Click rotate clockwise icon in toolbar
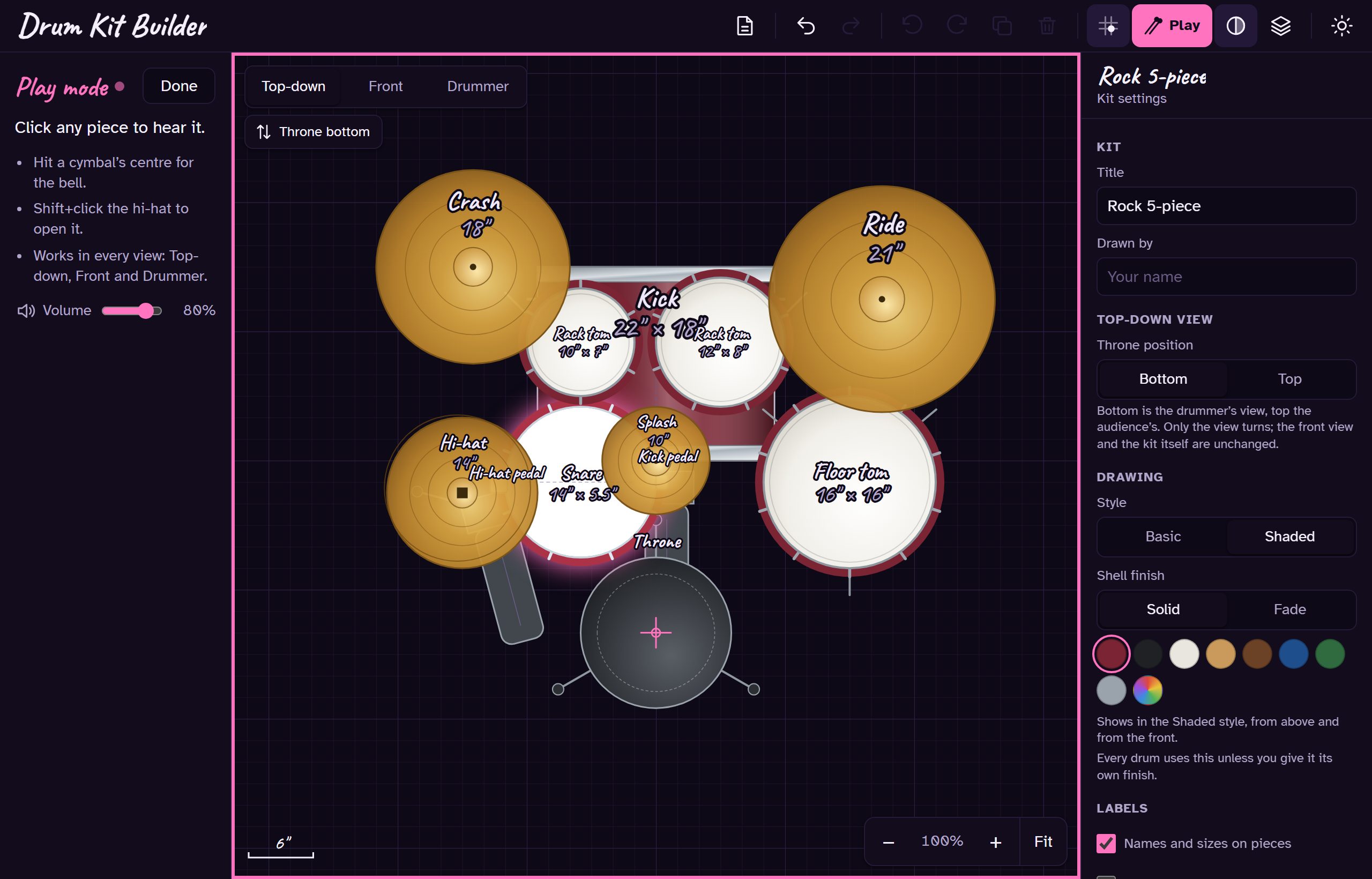Image resolution: width=1372 pixels, height=879 pixels. click(957, 26)
